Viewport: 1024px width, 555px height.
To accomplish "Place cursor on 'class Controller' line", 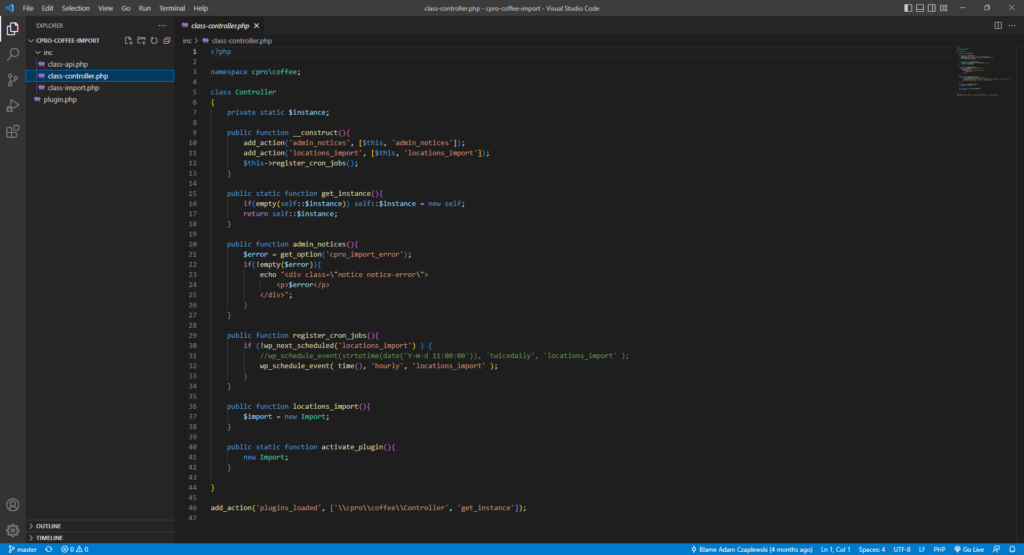I will click(x=243, y=92).
